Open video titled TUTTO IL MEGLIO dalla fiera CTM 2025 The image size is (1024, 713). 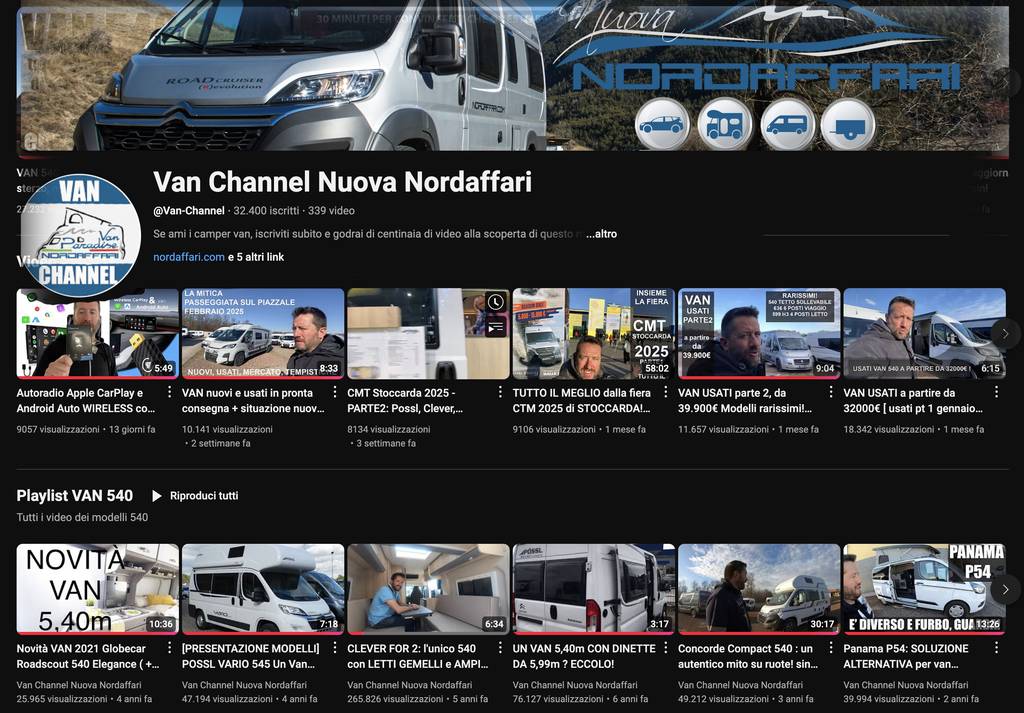581,400
